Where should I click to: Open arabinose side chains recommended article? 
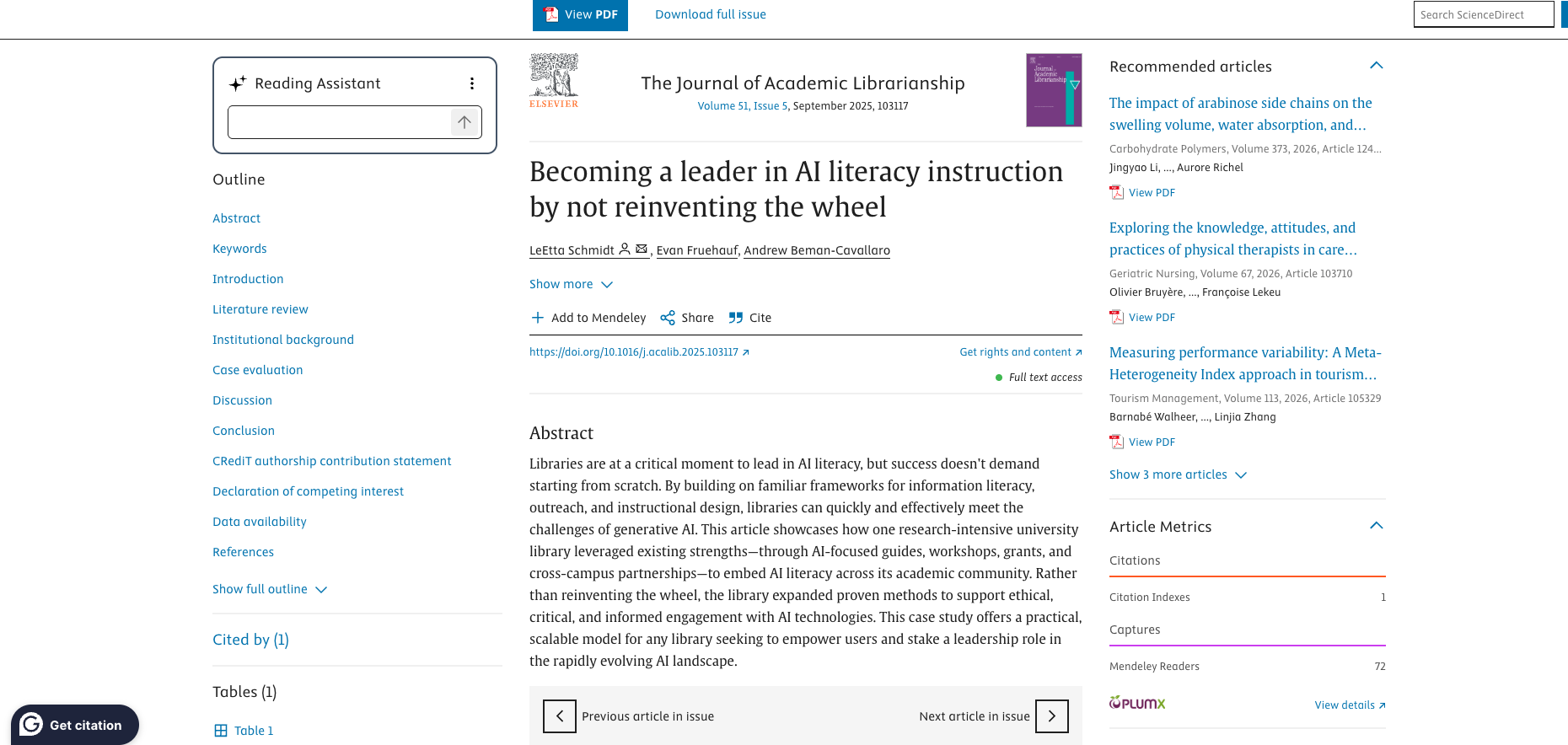(x=1240, y=114)
